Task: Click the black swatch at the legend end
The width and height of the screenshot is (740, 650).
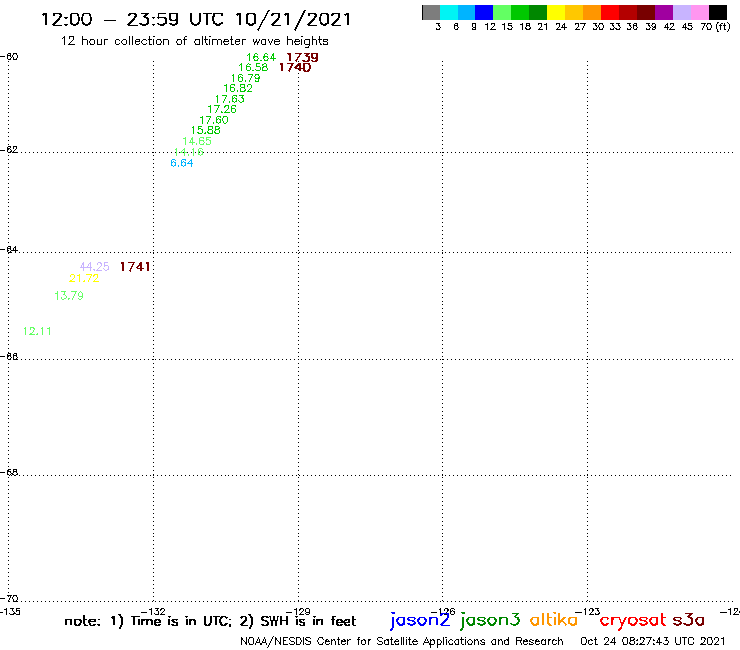Action: tap(718, 12)
